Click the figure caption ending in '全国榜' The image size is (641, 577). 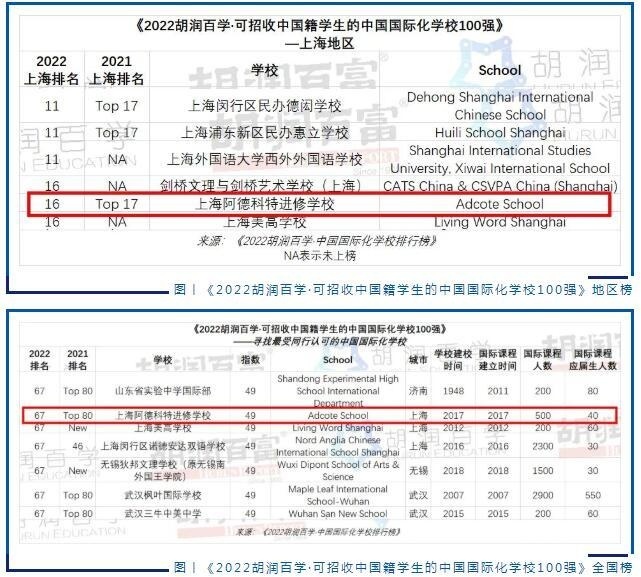(403, 567)
